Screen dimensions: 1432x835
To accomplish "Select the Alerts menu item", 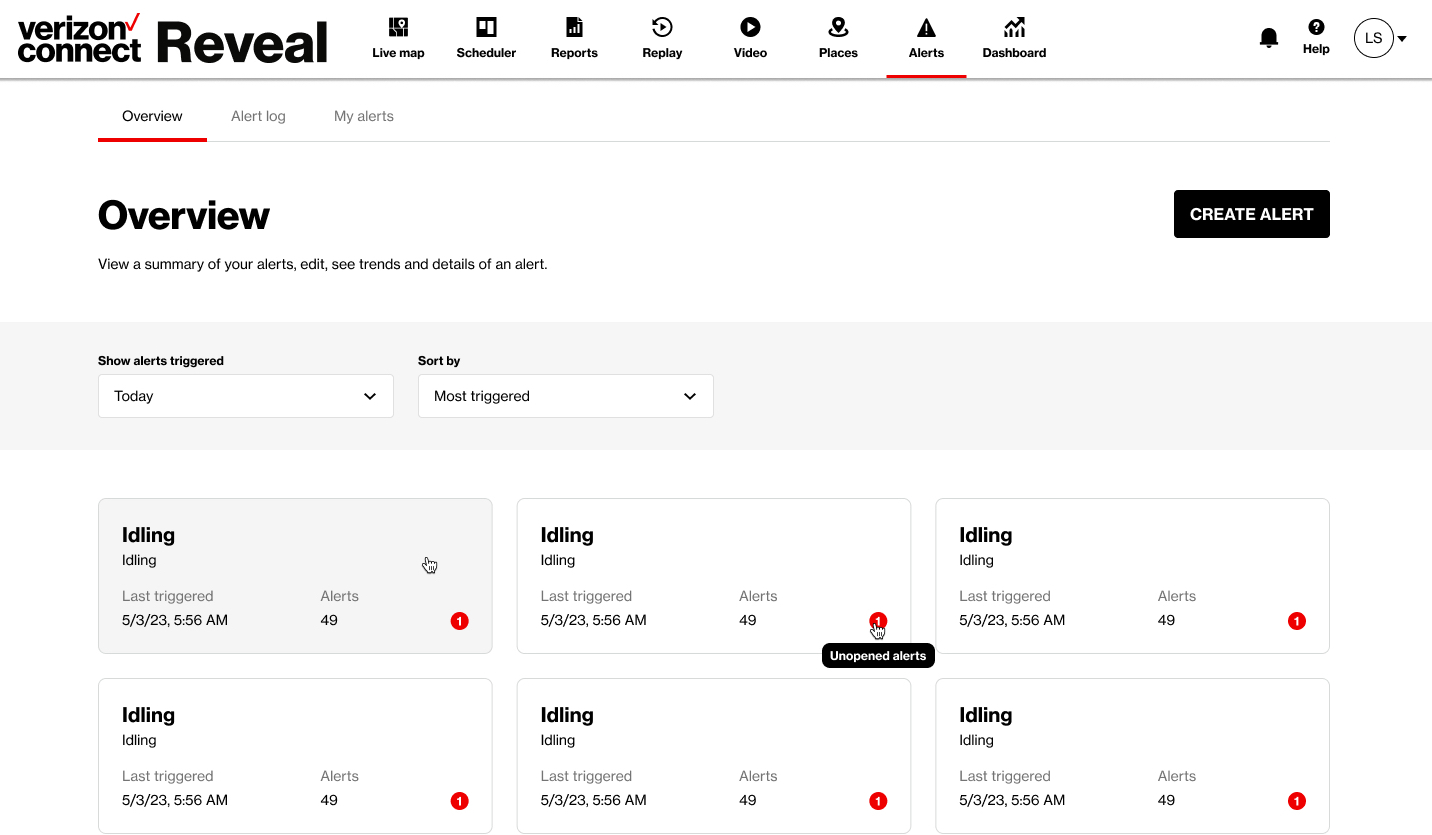I will click(926, 37).
